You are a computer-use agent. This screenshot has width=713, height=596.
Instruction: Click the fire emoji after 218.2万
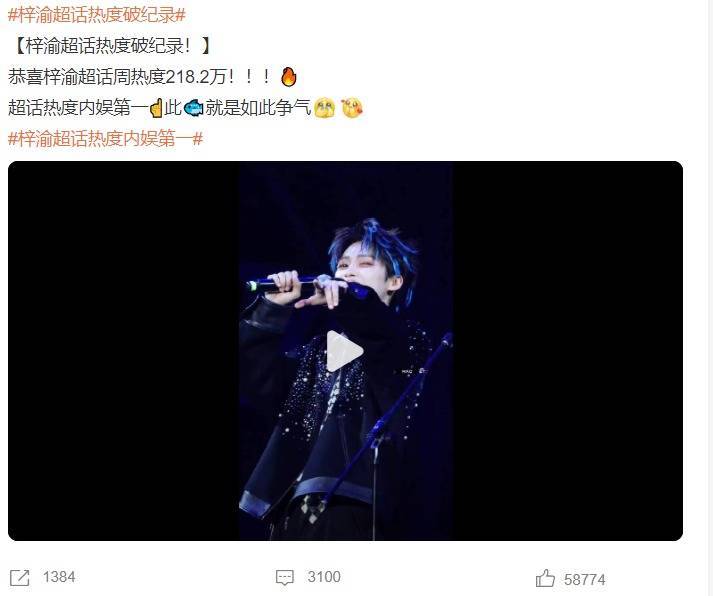(288, 77)
